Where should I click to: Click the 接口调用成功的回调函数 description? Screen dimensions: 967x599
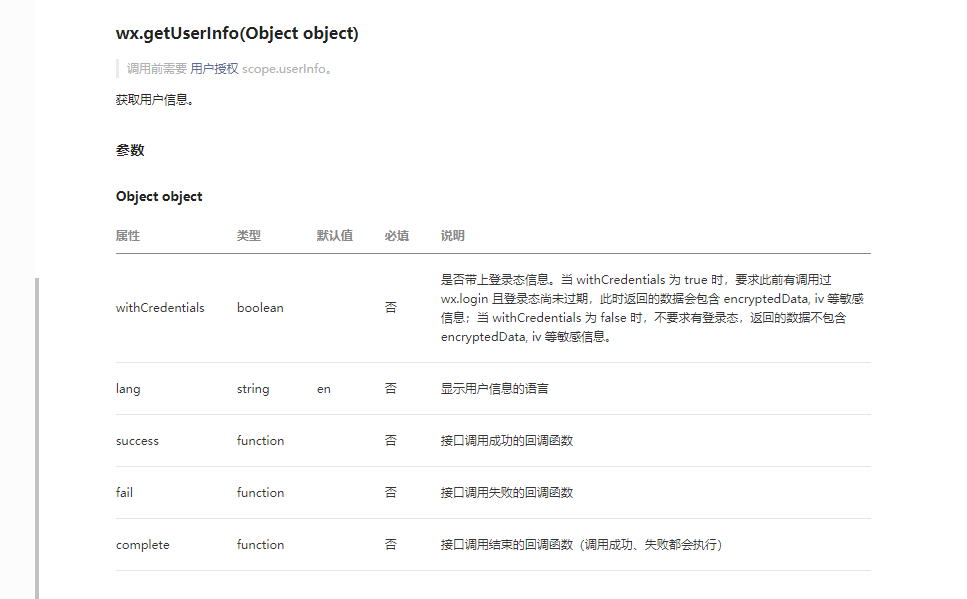pos(507,440)
